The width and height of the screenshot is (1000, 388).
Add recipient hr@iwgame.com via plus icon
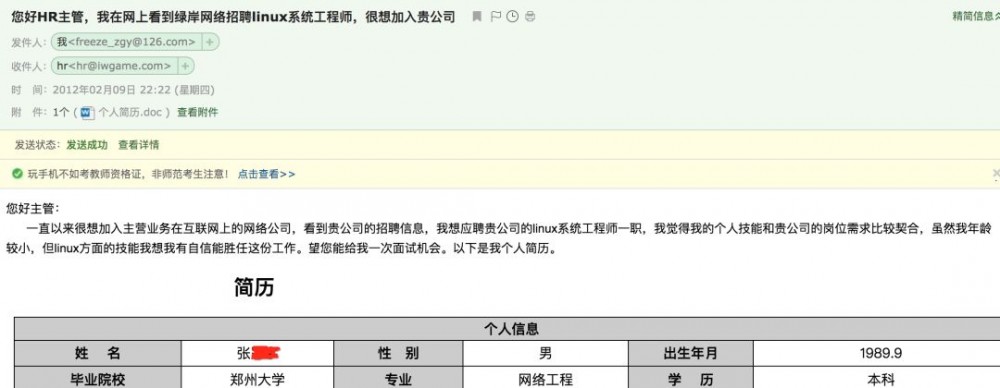tap(185, 66)
